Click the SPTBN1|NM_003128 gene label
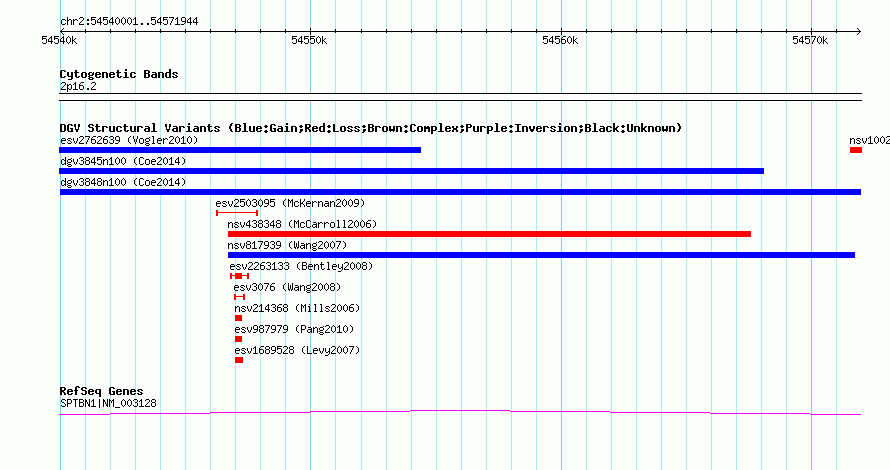This screenshot has width=890, height=470. coord(108,403)
